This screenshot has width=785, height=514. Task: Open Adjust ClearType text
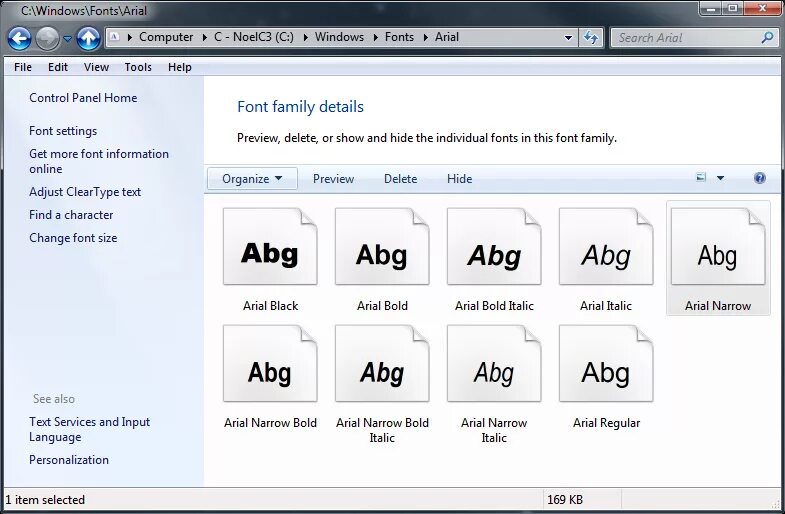(x=85, y=192)
